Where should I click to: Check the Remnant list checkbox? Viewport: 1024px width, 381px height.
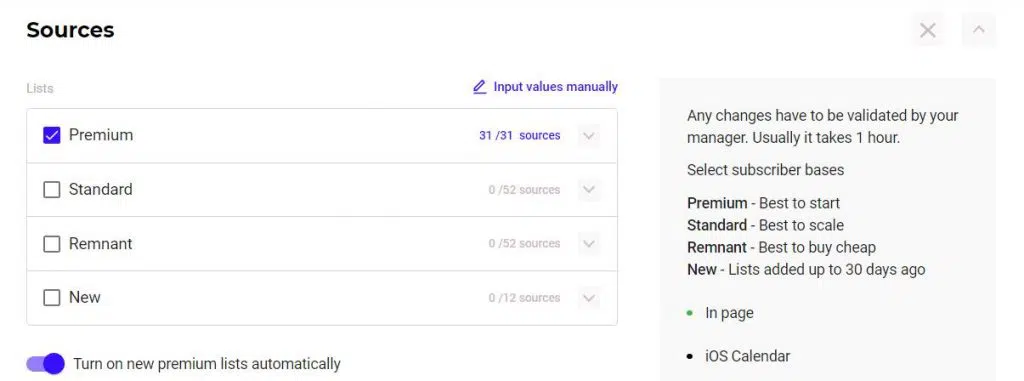(x=52, y=244)
